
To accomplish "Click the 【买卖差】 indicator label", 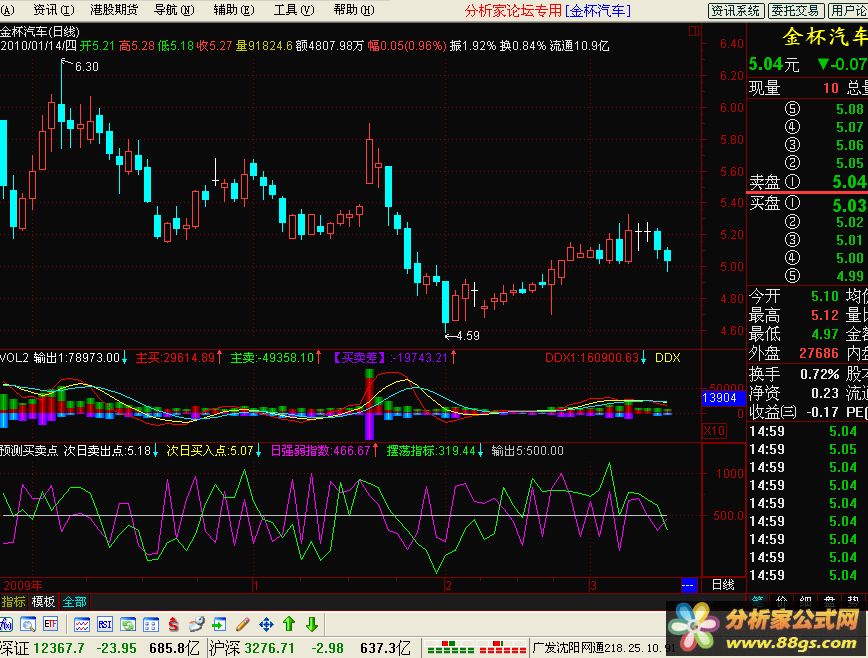I will (x=359, y=358).
